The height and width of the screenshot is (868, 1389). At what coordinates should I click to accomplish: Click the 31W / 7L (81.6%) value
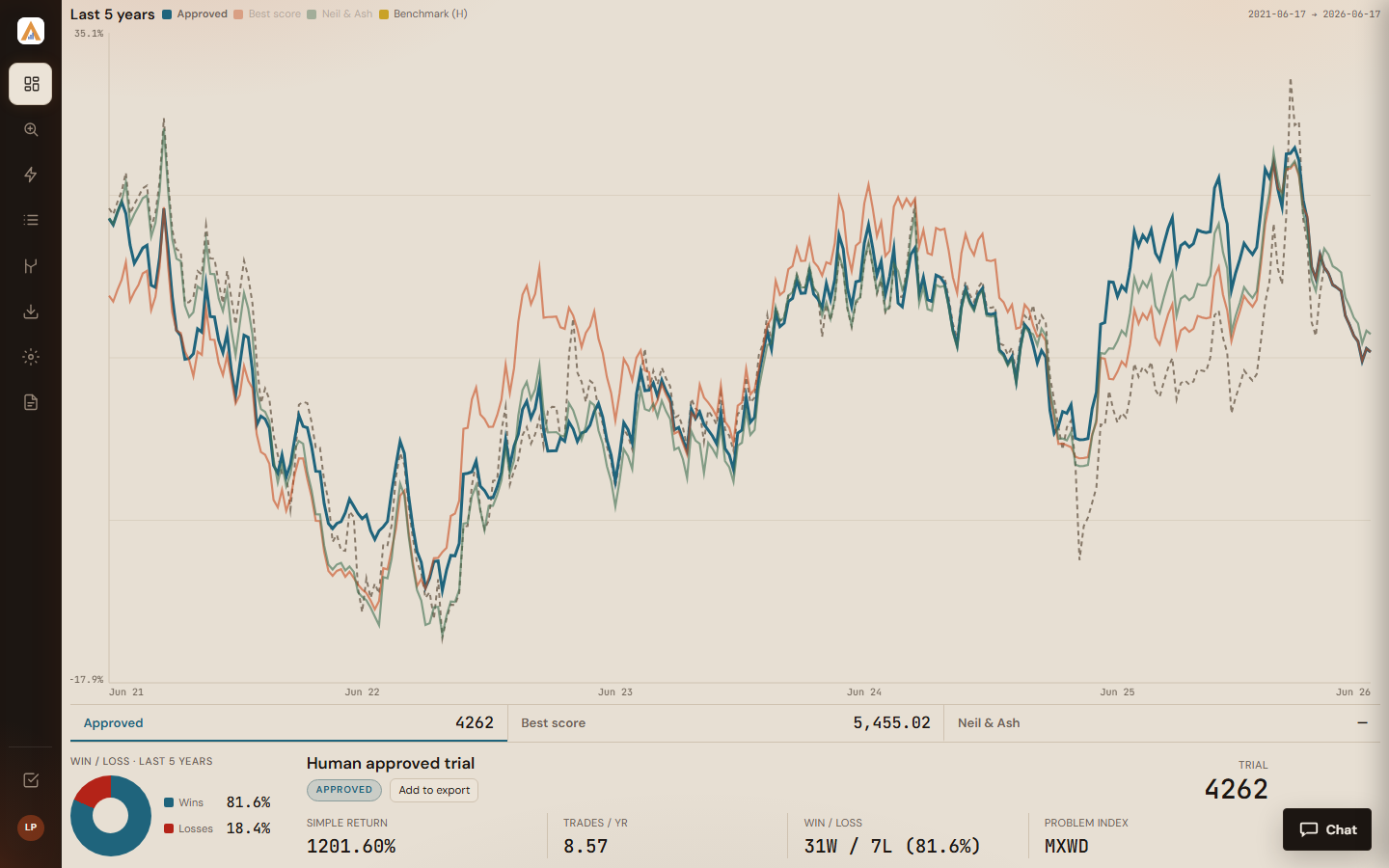(892, 847)
